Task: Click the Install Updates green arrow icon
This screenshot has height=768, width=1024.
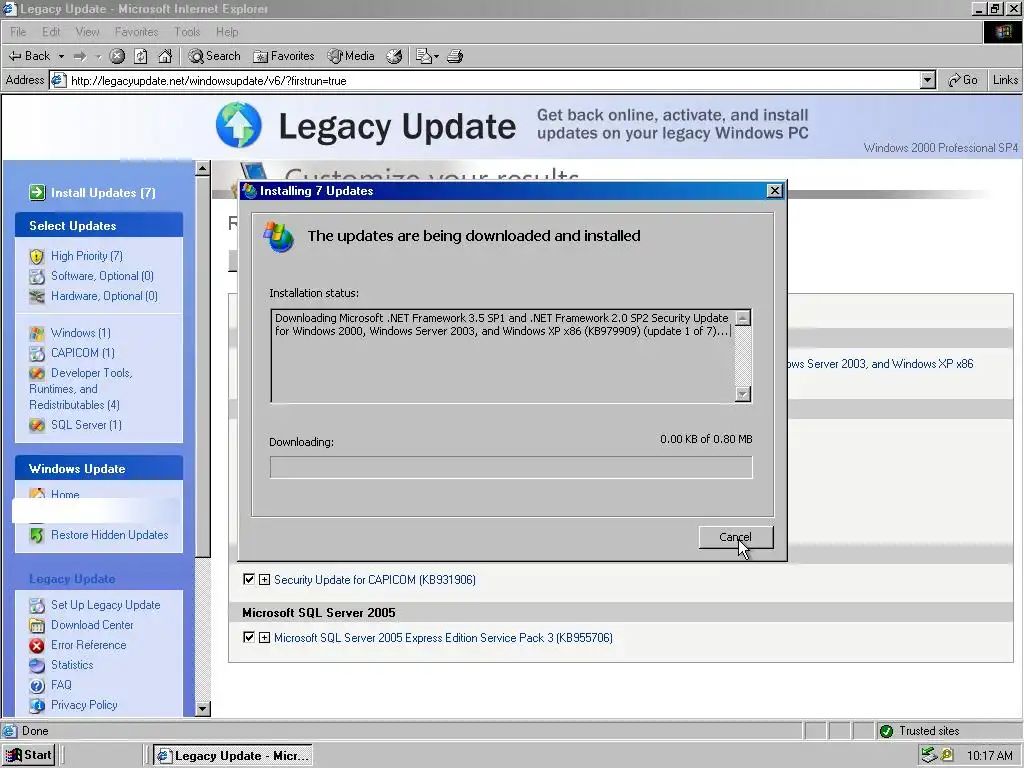Action: tap(37, 193)
